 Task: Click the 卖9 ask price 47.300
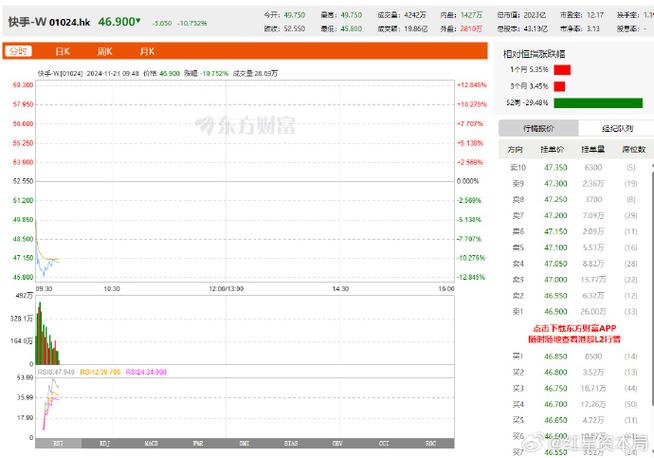click(x=556, y=183)
